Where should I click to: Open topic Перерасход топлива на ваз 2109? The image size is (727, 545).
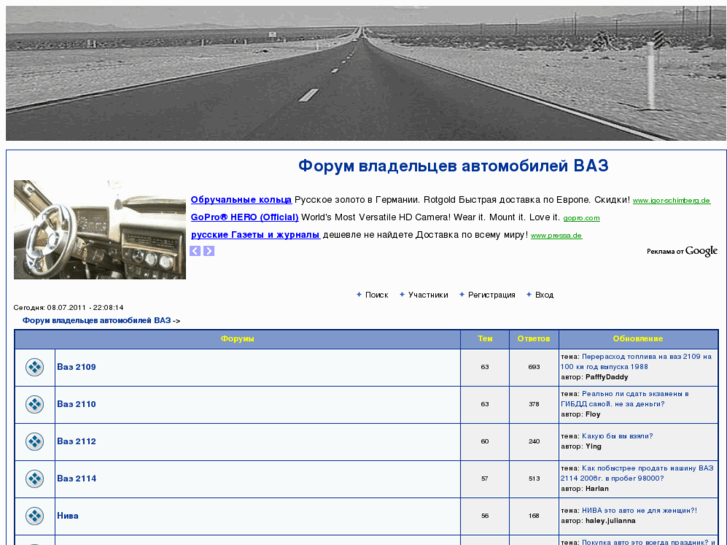636,362
